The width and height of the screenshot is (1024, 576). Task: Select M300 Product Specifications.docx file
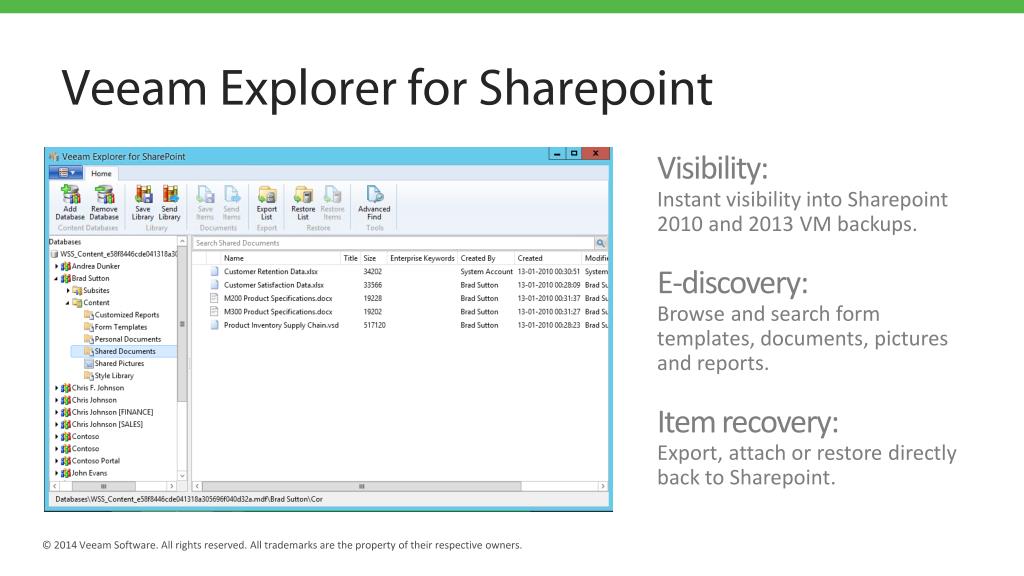tap(278, 312)
